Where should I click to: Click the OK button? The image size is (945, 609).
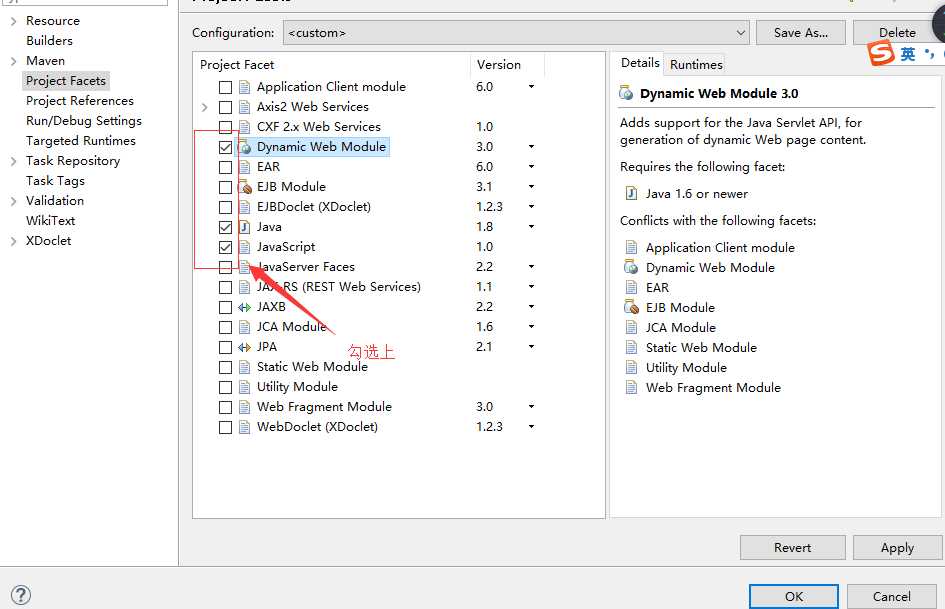794,596
